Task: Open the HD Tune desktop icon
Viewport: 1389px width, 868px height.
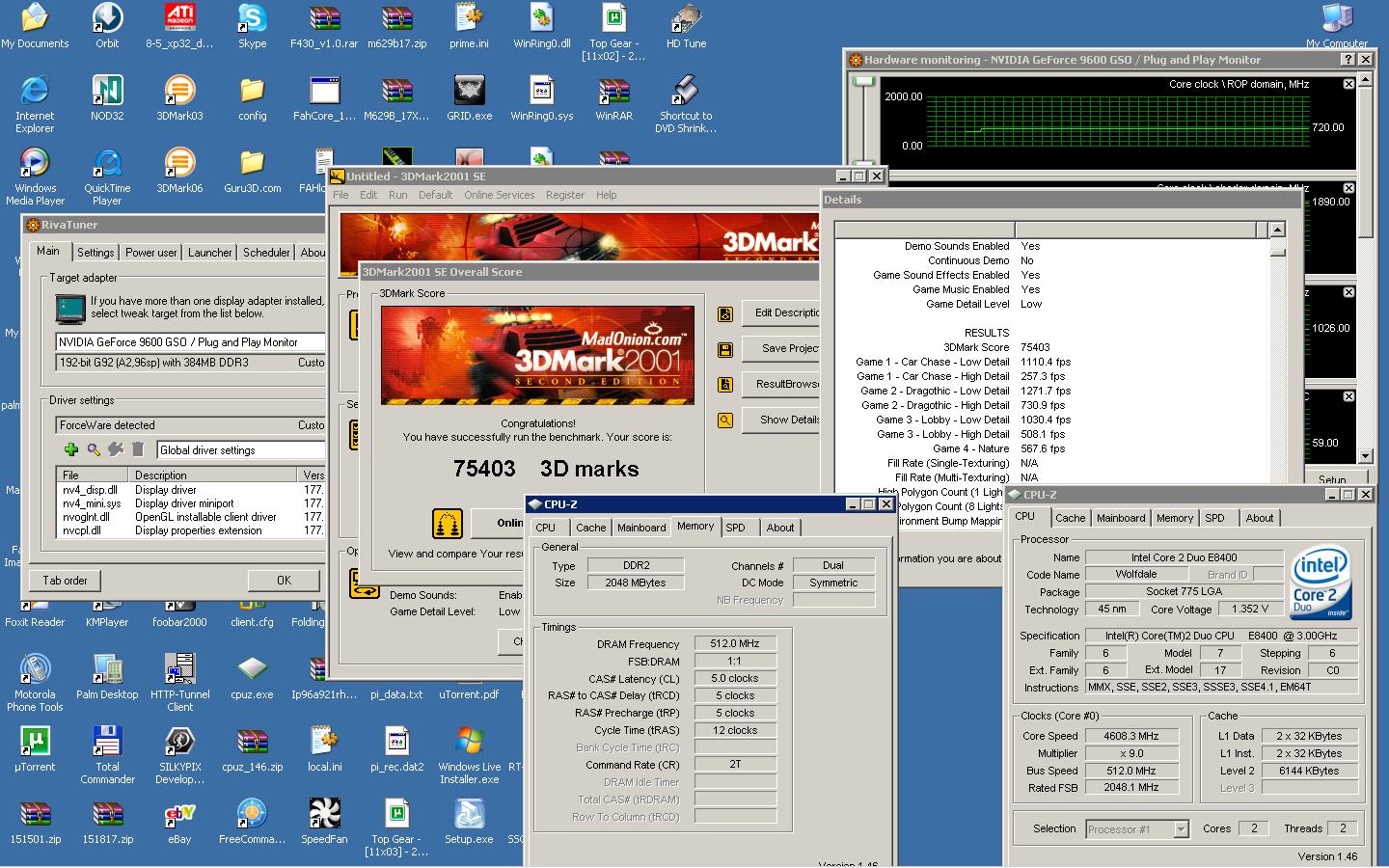Action: pos(686,19)
